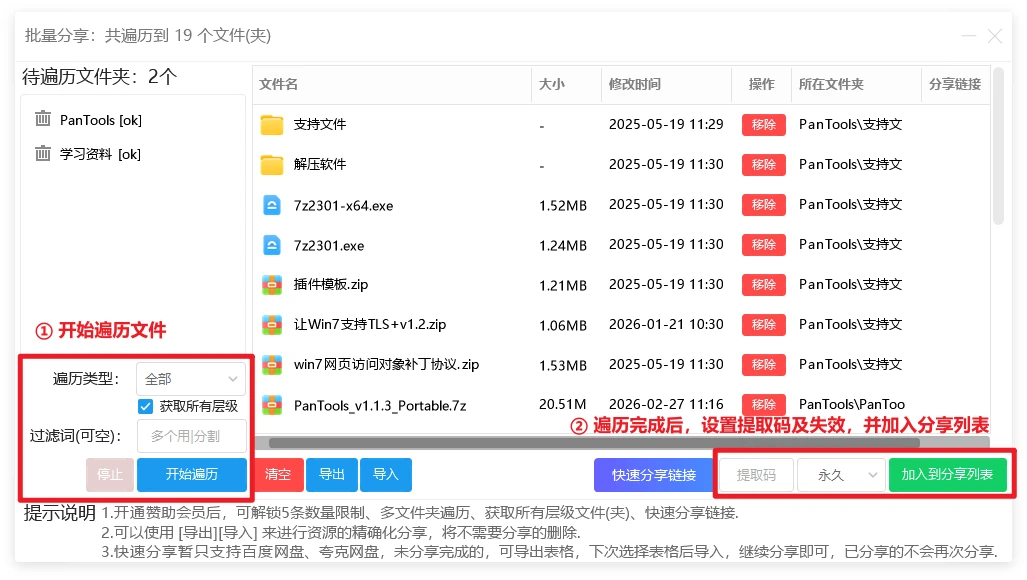Open the 永久 expiry dropdown
This screenshot has width=1027, height=580.
(841, 475)
